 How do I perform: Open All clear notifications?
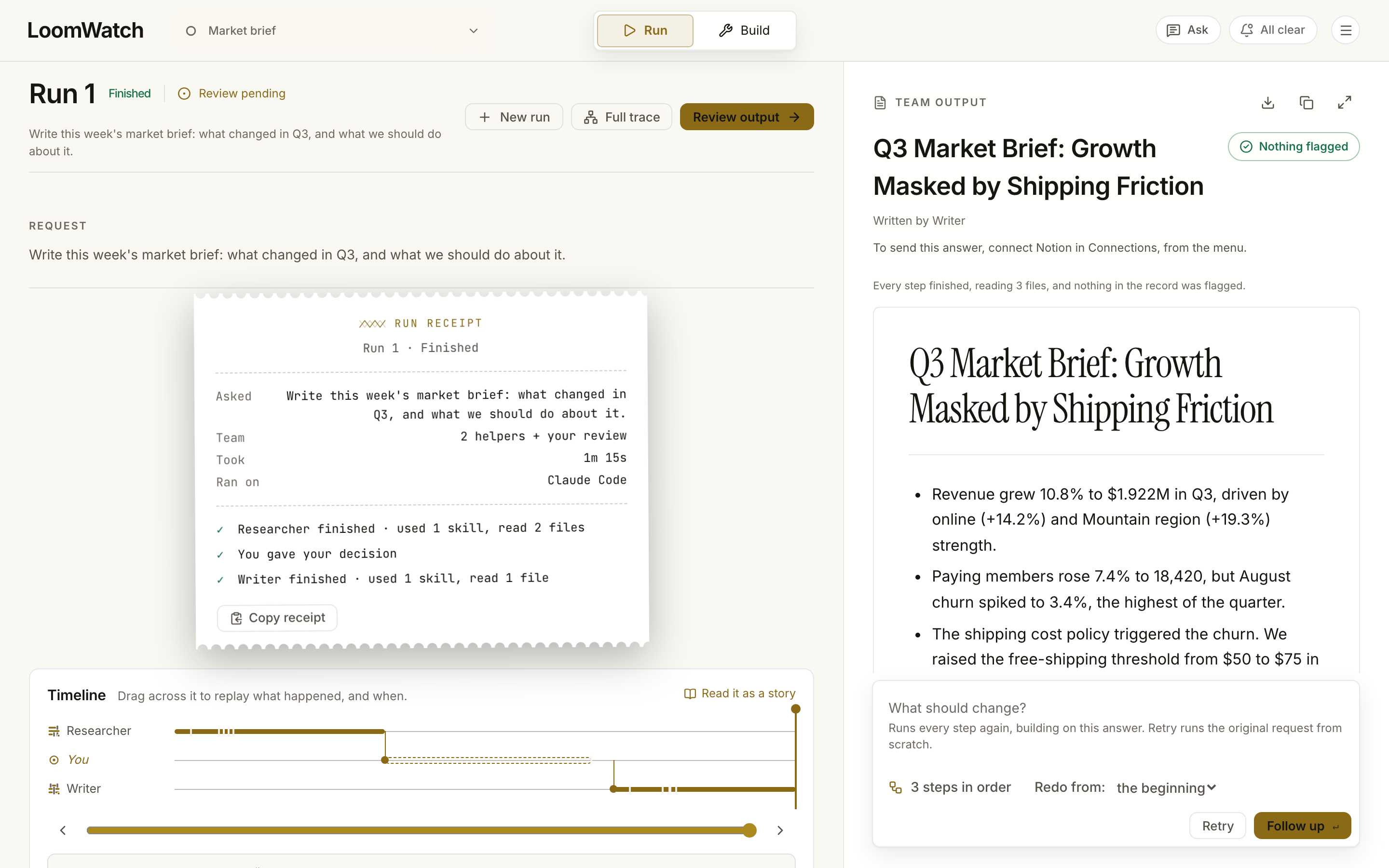pos(1272,30)
